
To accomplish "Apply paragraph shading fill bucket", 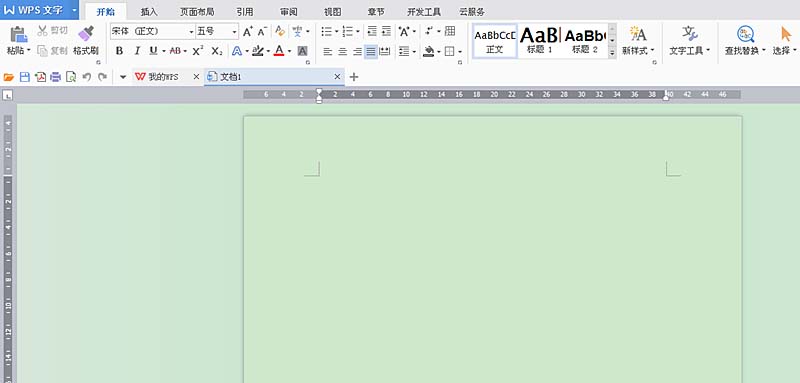I will pos(429,51).
